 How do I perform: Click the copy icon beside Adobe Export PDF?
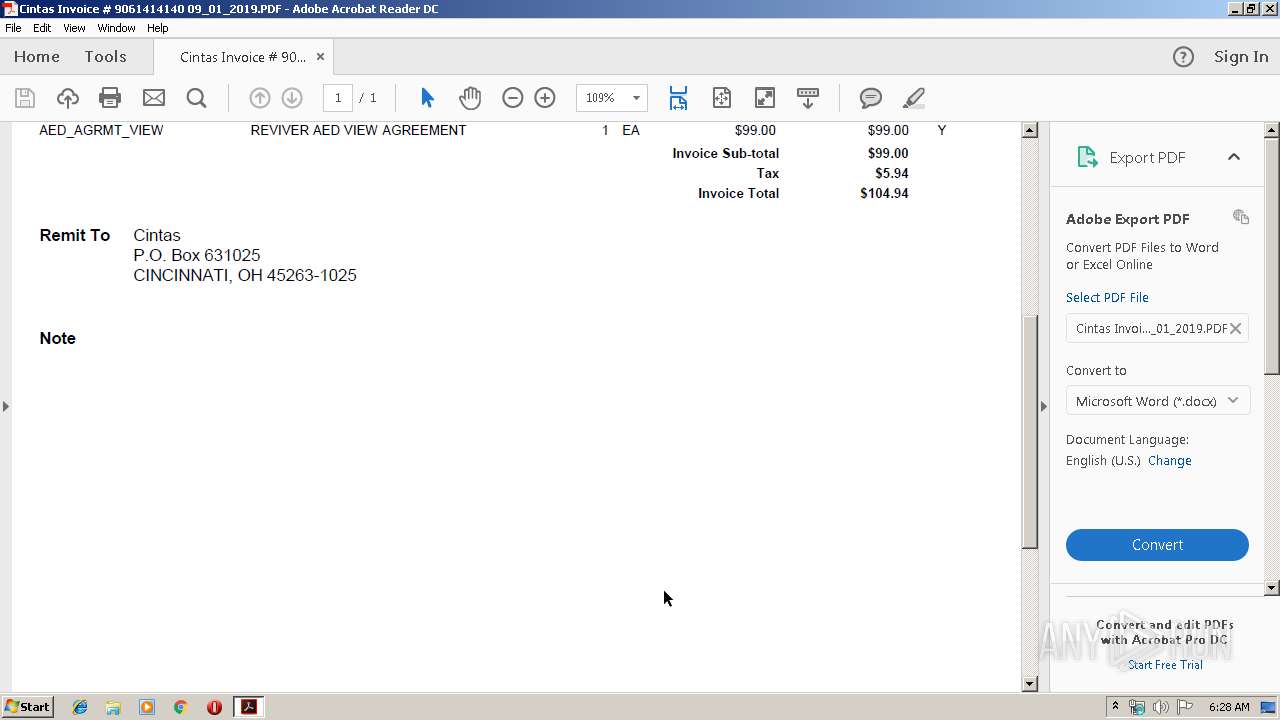click(1241, 217)
